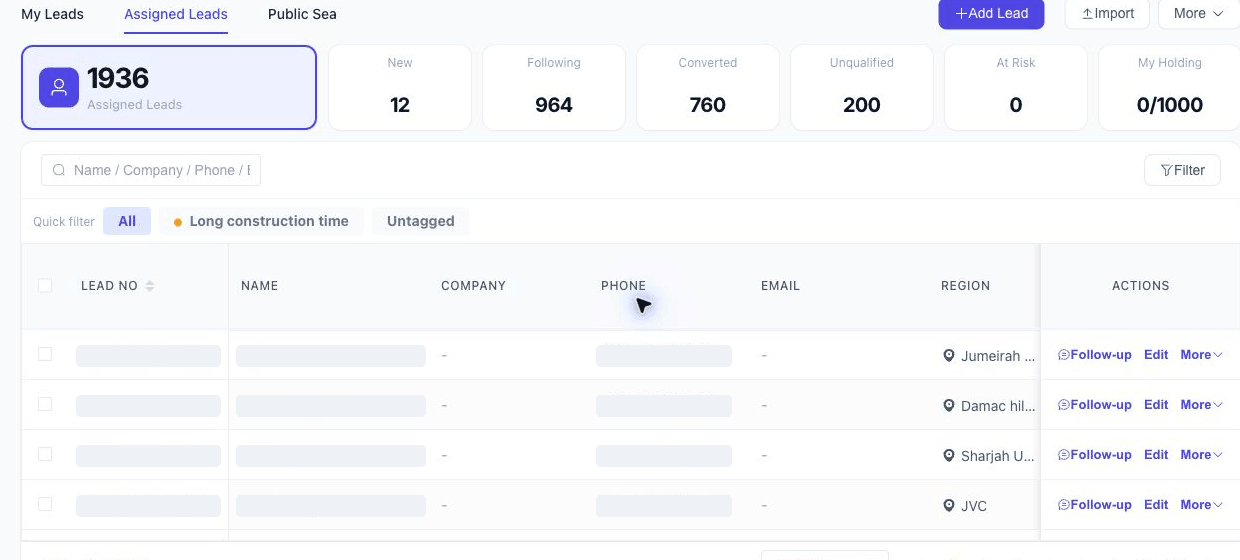
Task: Click the Lead No sort arrows
Action: [150, 286]
